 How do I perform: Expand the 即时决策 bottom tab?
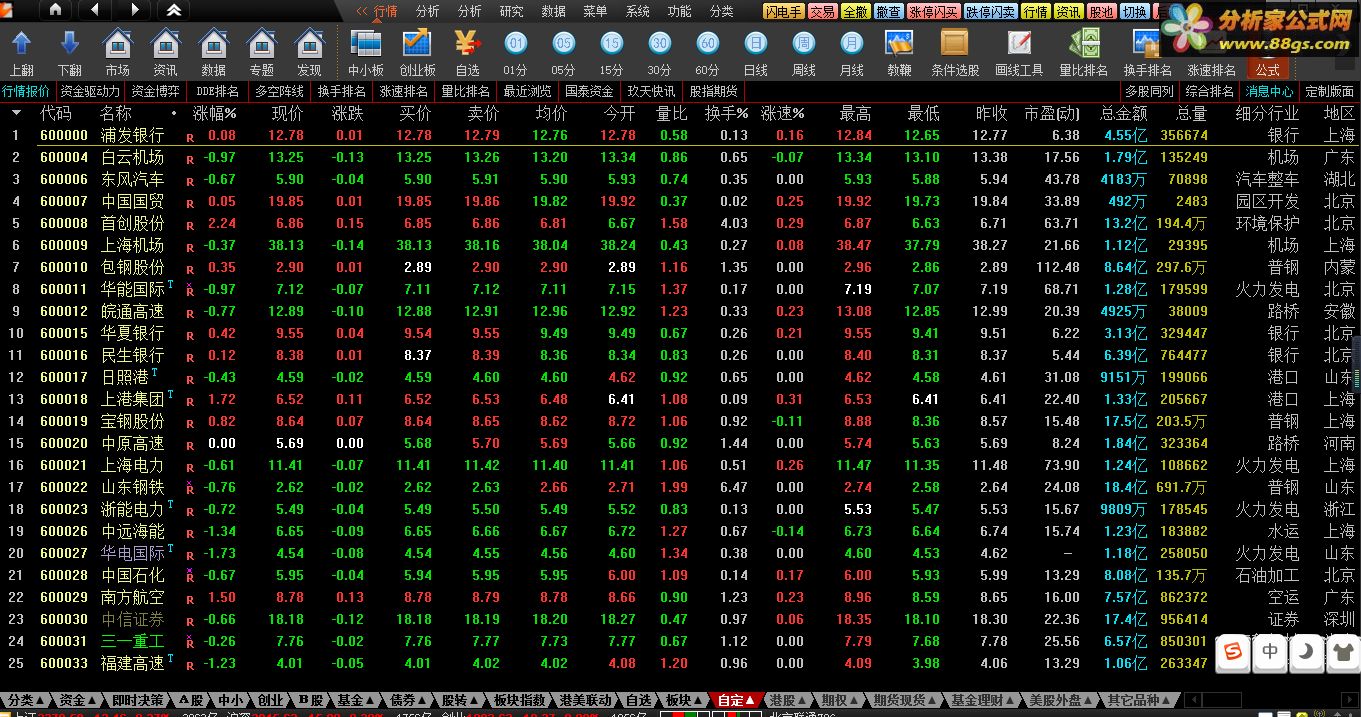coord(138,700)
